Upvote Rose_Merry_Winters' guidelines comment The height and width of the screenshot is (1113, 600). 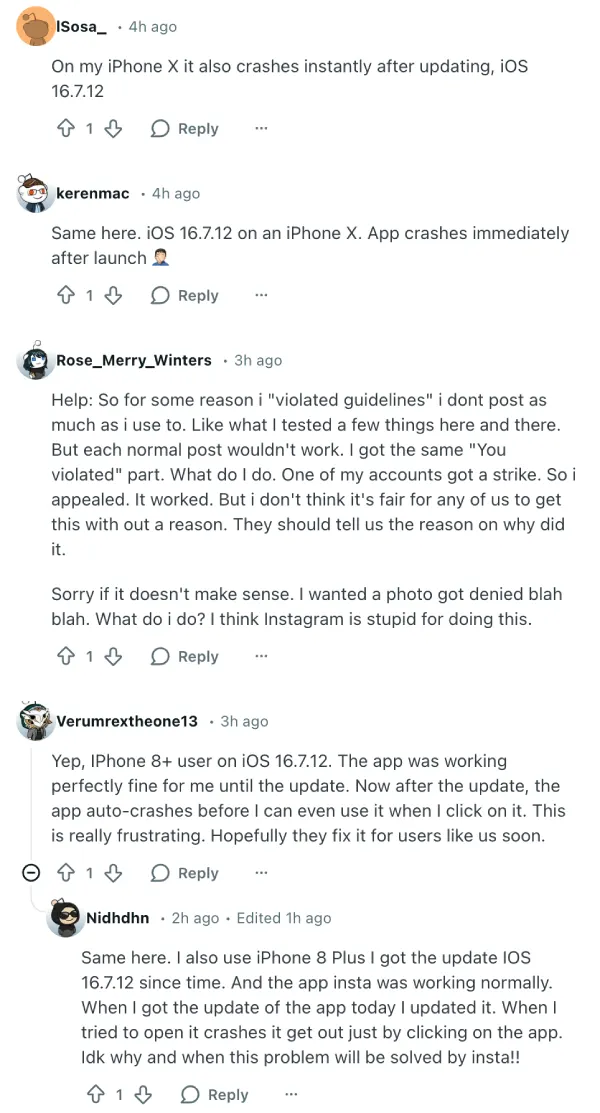pyautogui.click(x=67, y=656)
